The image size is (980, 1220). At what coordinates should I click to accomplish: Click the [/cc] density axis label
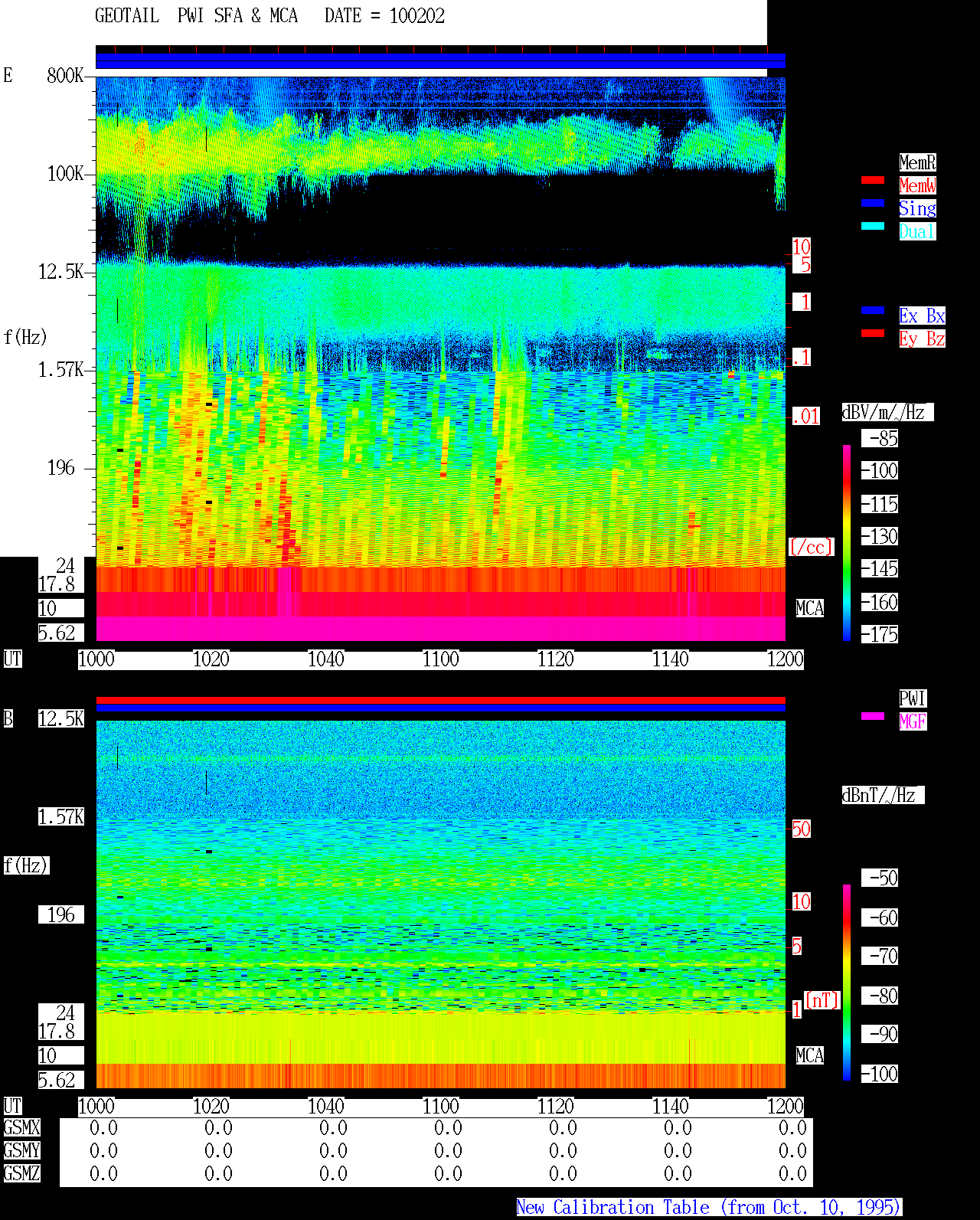(x=811, y=548)
